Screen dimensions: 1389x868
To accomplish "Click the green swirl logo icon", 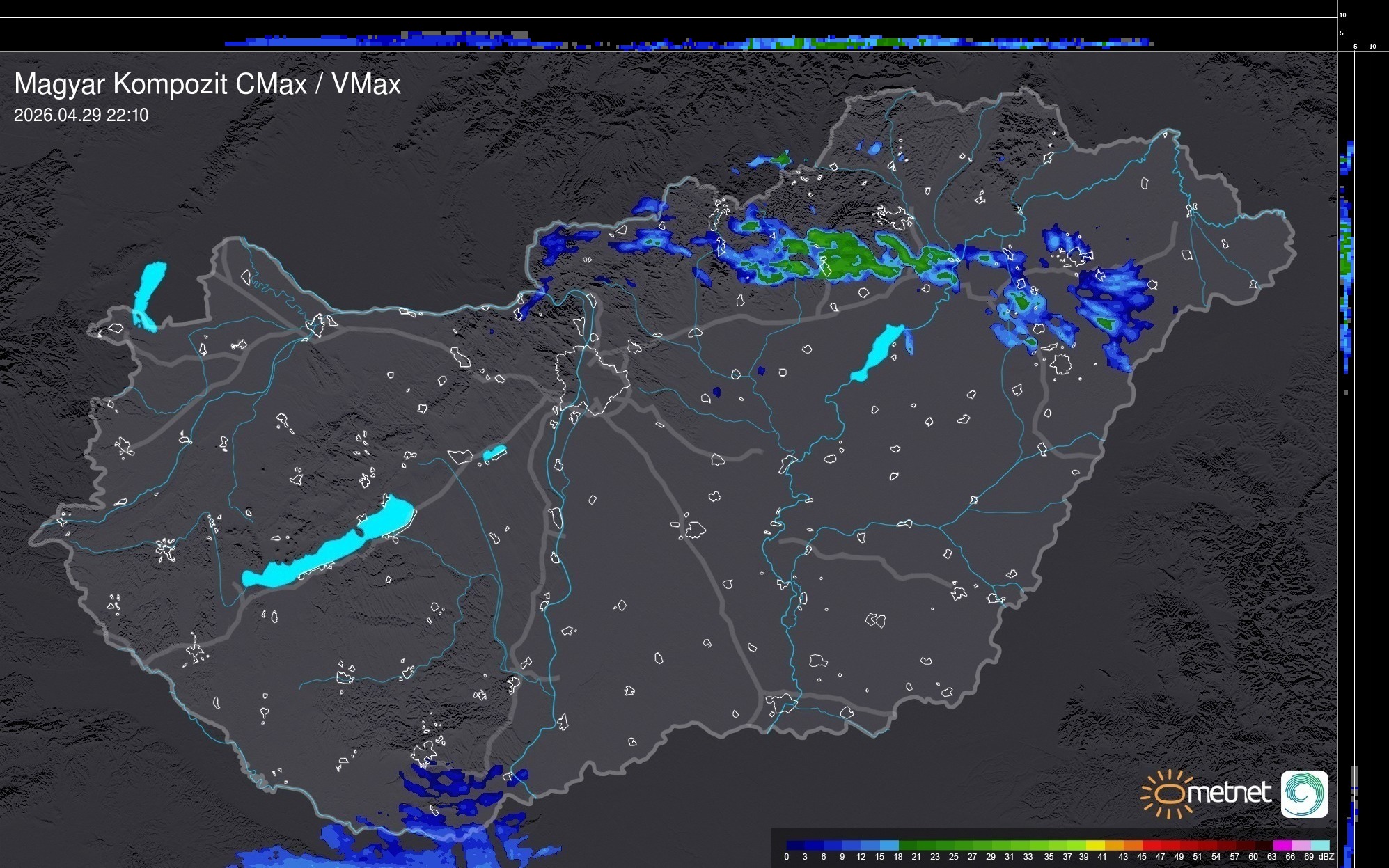I will click(1304, 794).
